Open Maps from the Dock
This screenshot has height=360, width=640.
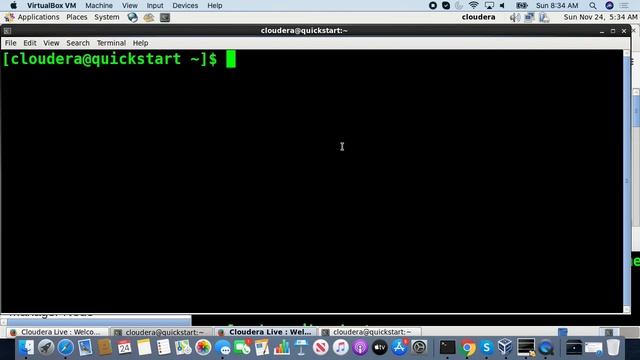tap(183, 347)
